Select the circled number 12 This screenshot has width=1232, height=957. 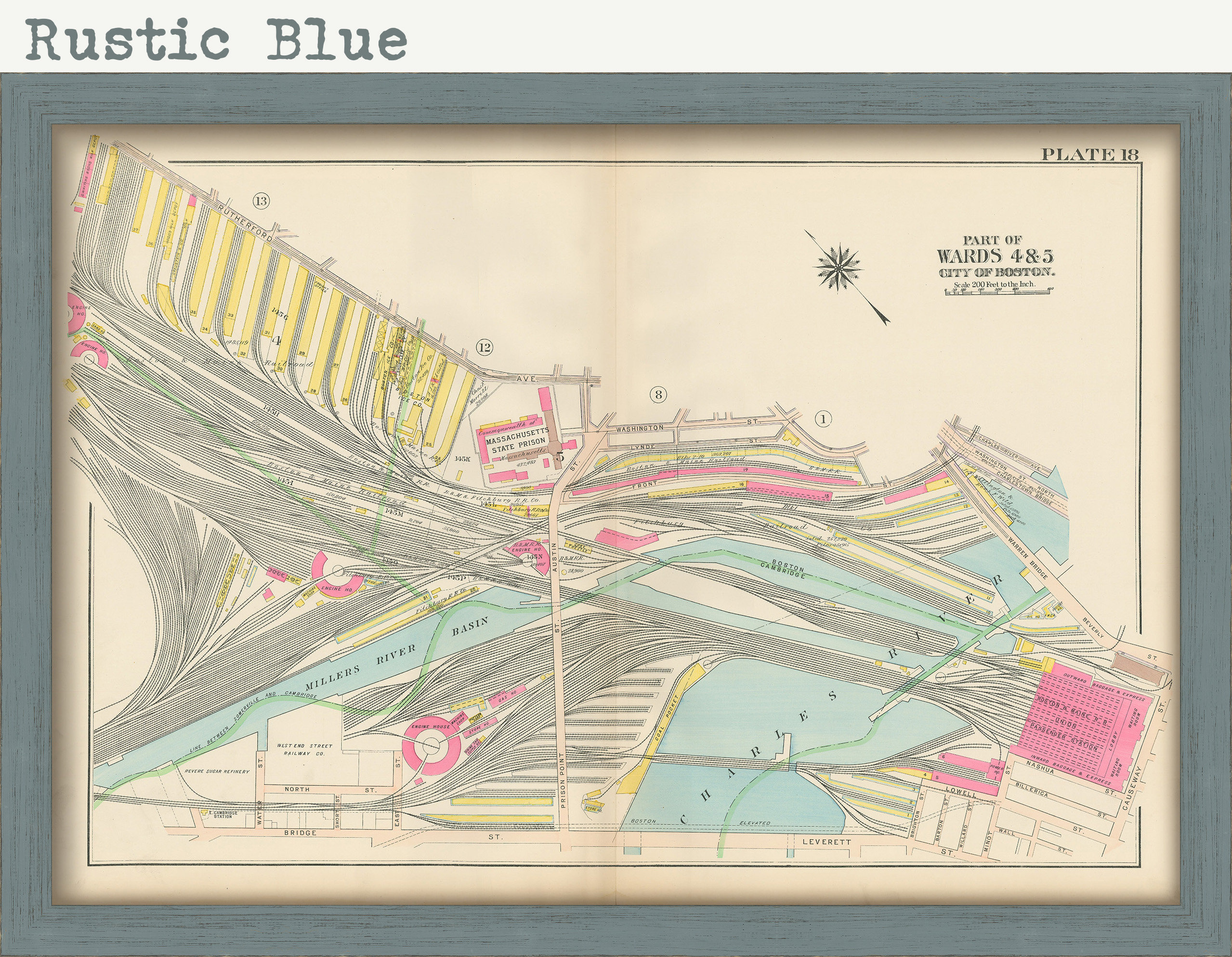pyautogui.click(x=485, y=347)
